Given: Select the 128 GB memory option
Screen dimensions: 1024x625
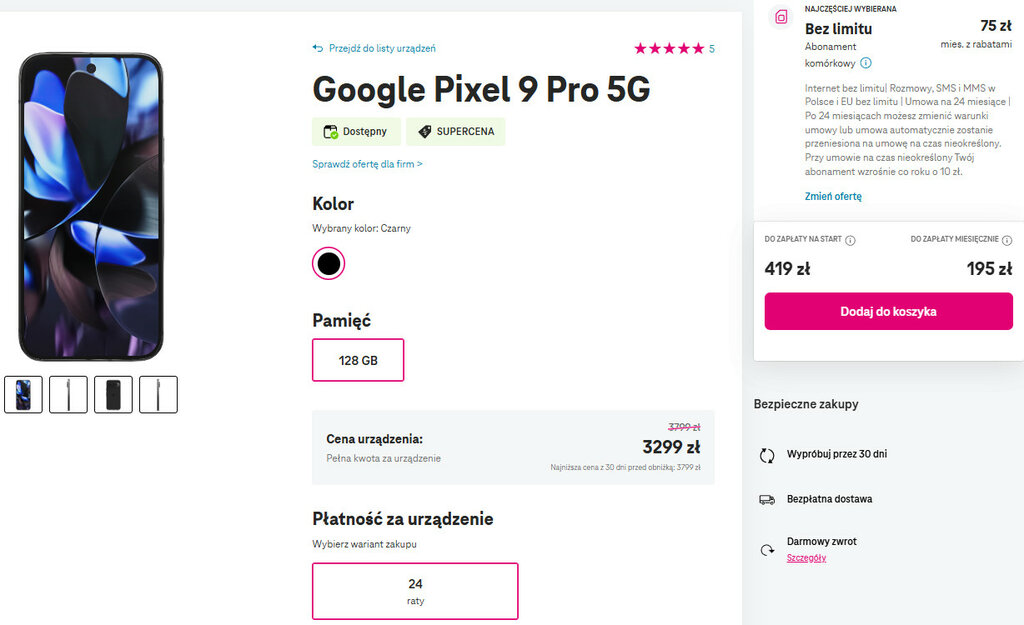Looking at the screenshot, I should [x=358, y=360].
